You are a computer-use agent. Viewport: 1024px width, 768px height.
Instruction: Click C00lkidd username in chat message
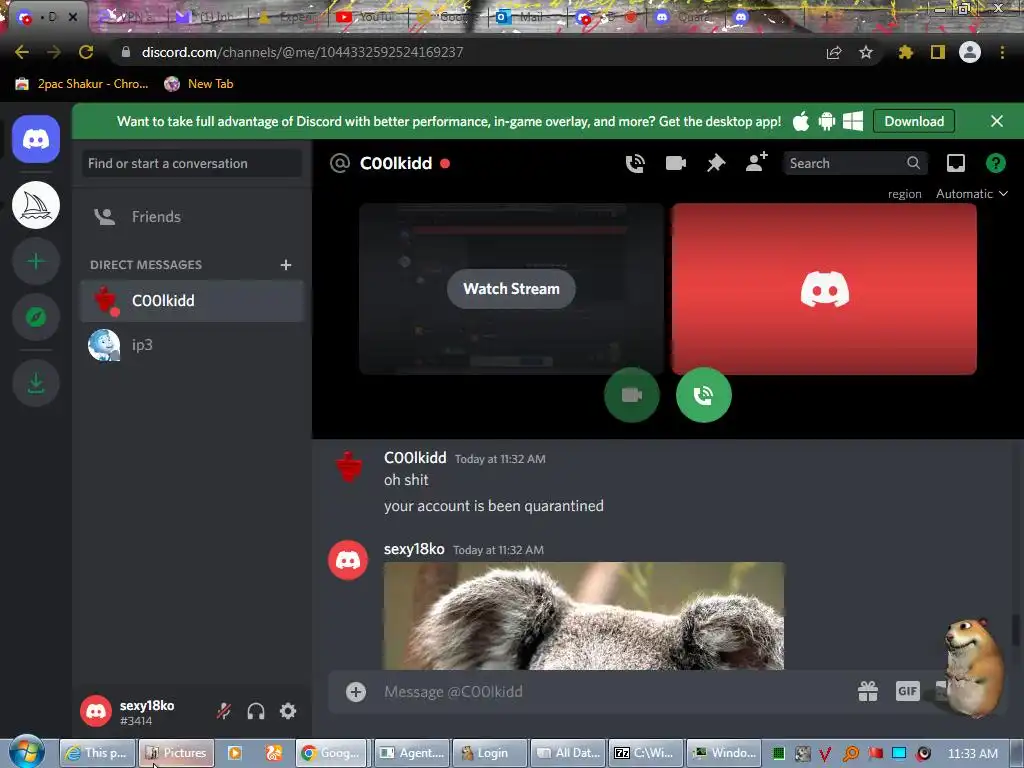tap(415, 458)
